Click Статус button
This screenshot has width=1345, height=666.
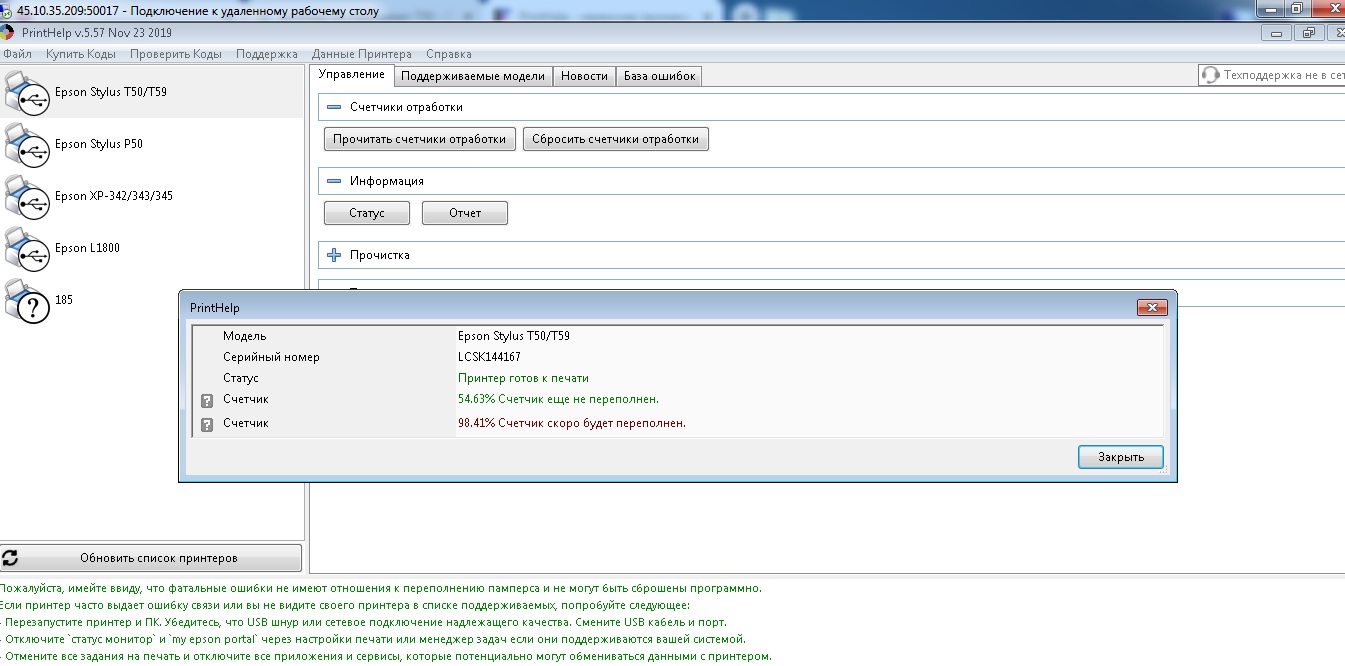[x=367, y=213]
